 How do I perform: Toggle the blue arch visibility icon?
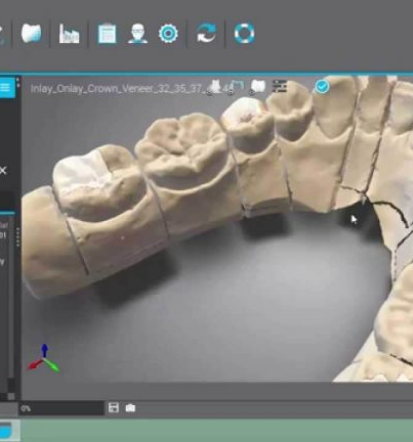[237, 87]
